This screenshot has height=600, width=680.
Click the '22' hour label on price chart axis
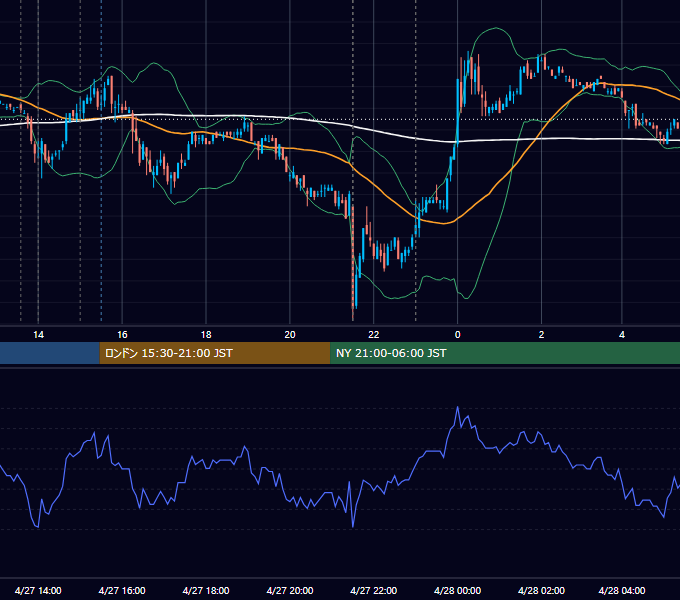point(373,335)
